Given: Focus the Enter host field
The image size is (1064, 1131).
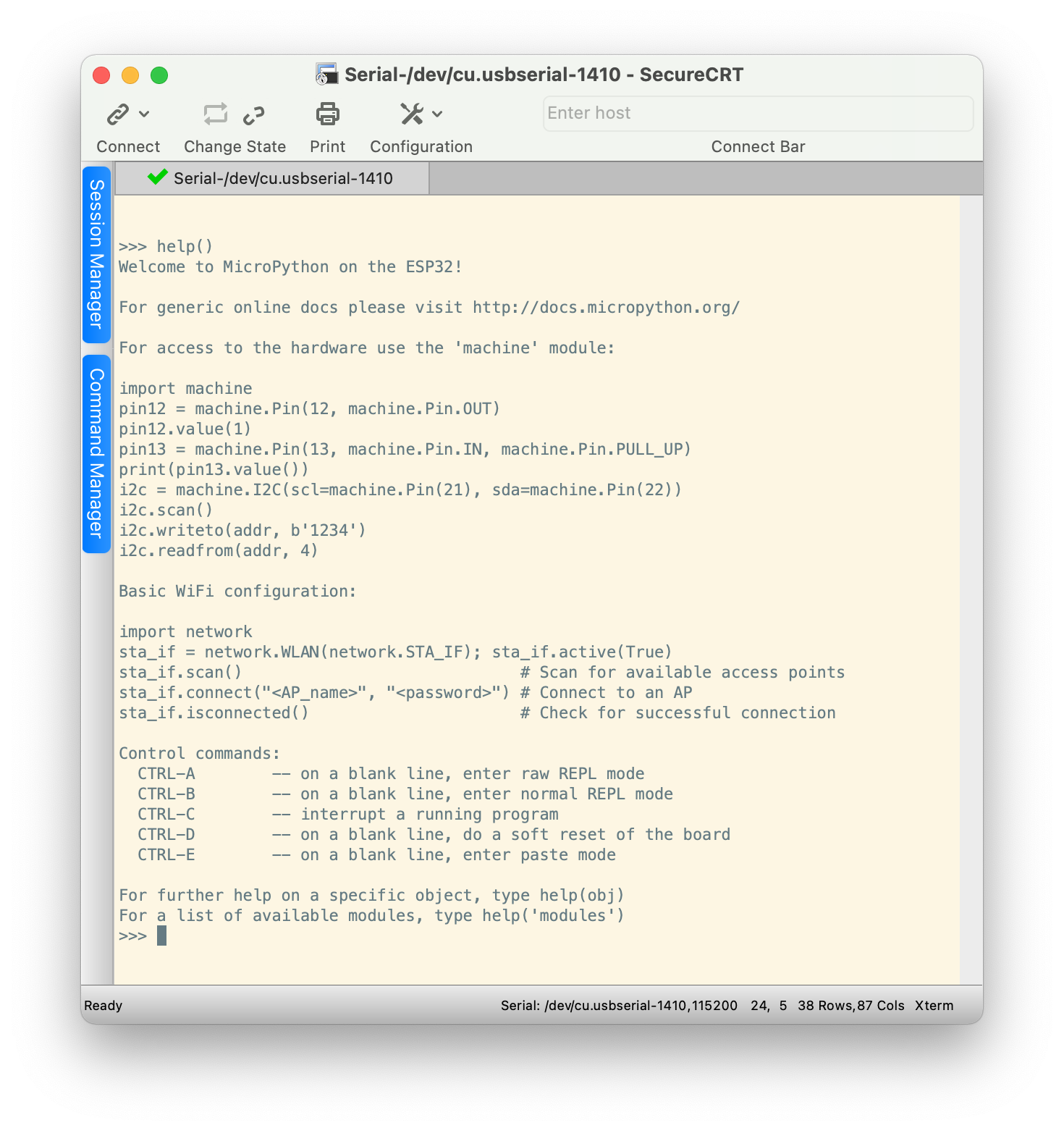Looking at the screenshot, I should click(757, 114).
